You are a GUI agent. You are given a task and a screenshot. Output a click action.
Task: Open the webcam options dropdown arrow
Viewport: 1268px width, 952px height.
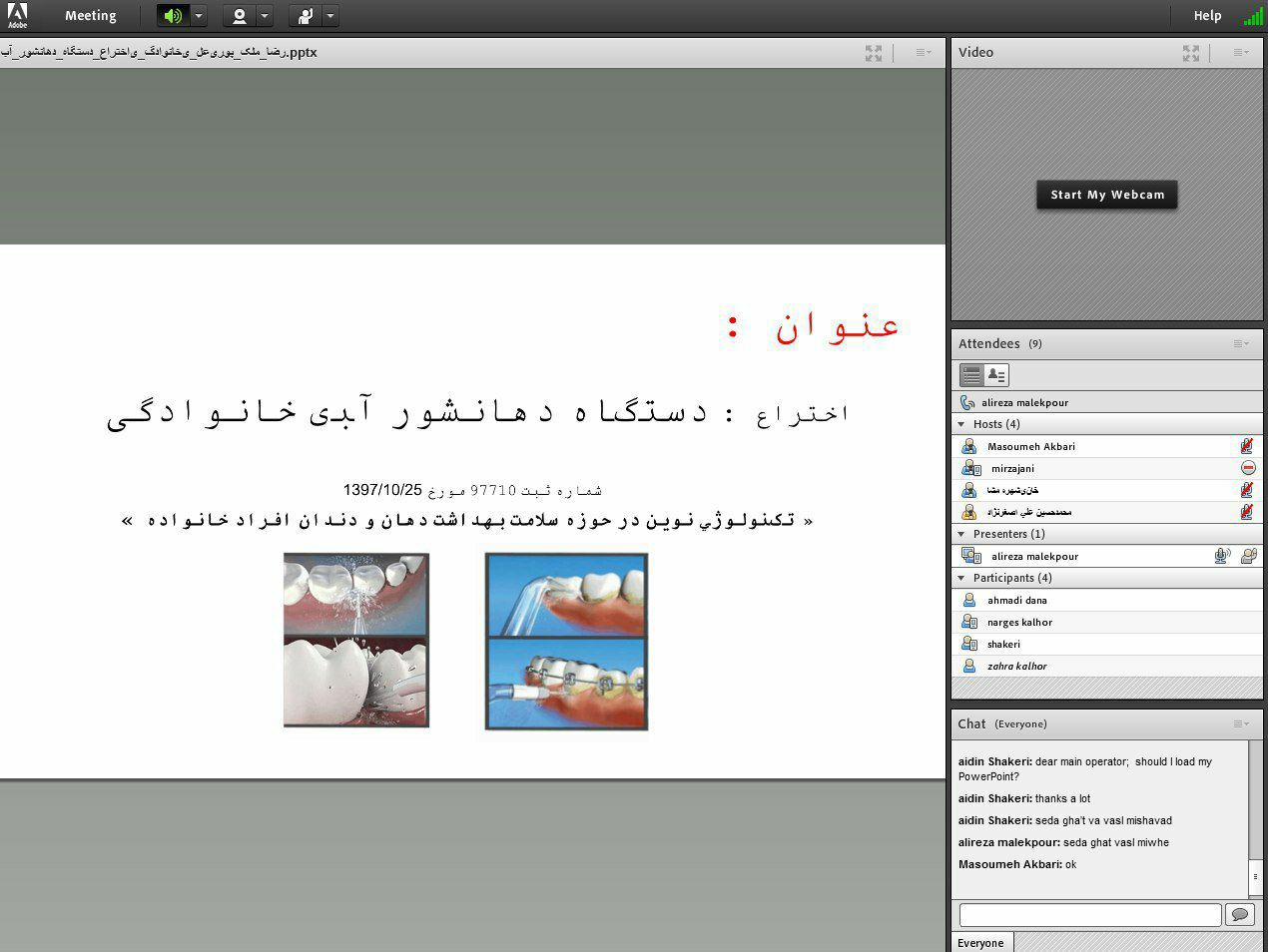(265, 16)
